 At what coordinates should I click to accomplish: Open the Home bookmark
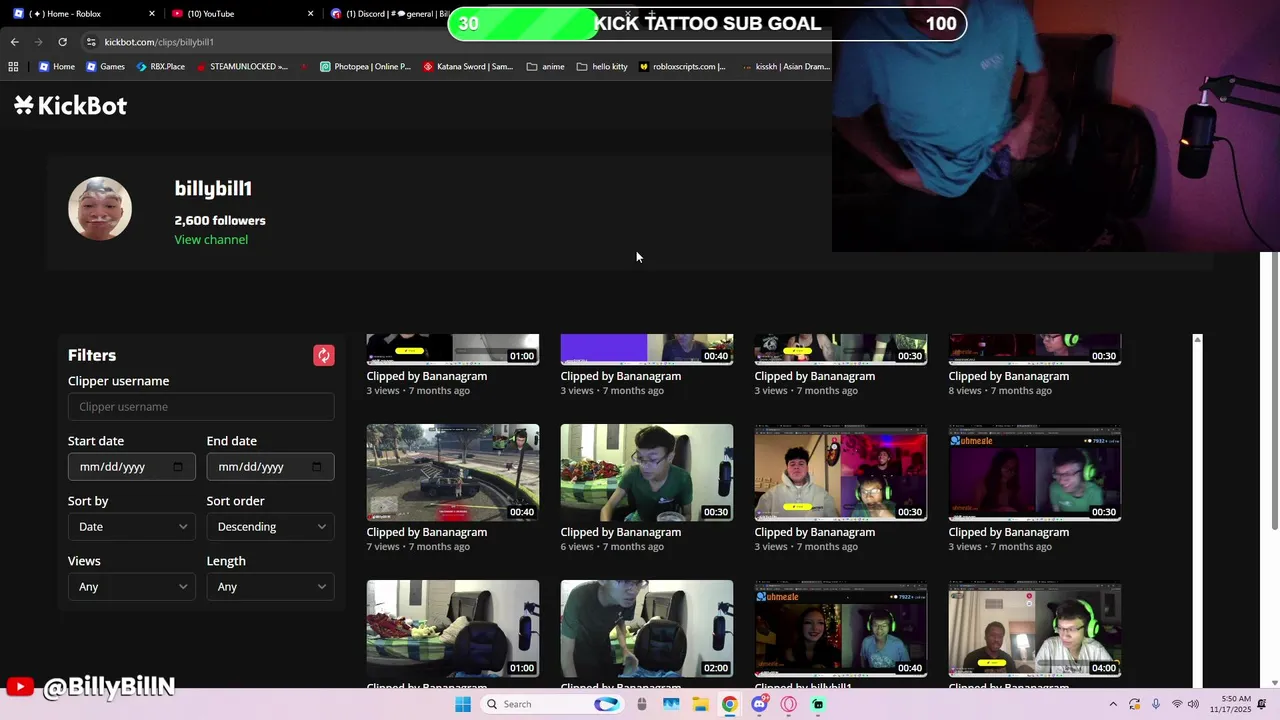[x=57, y=67]
